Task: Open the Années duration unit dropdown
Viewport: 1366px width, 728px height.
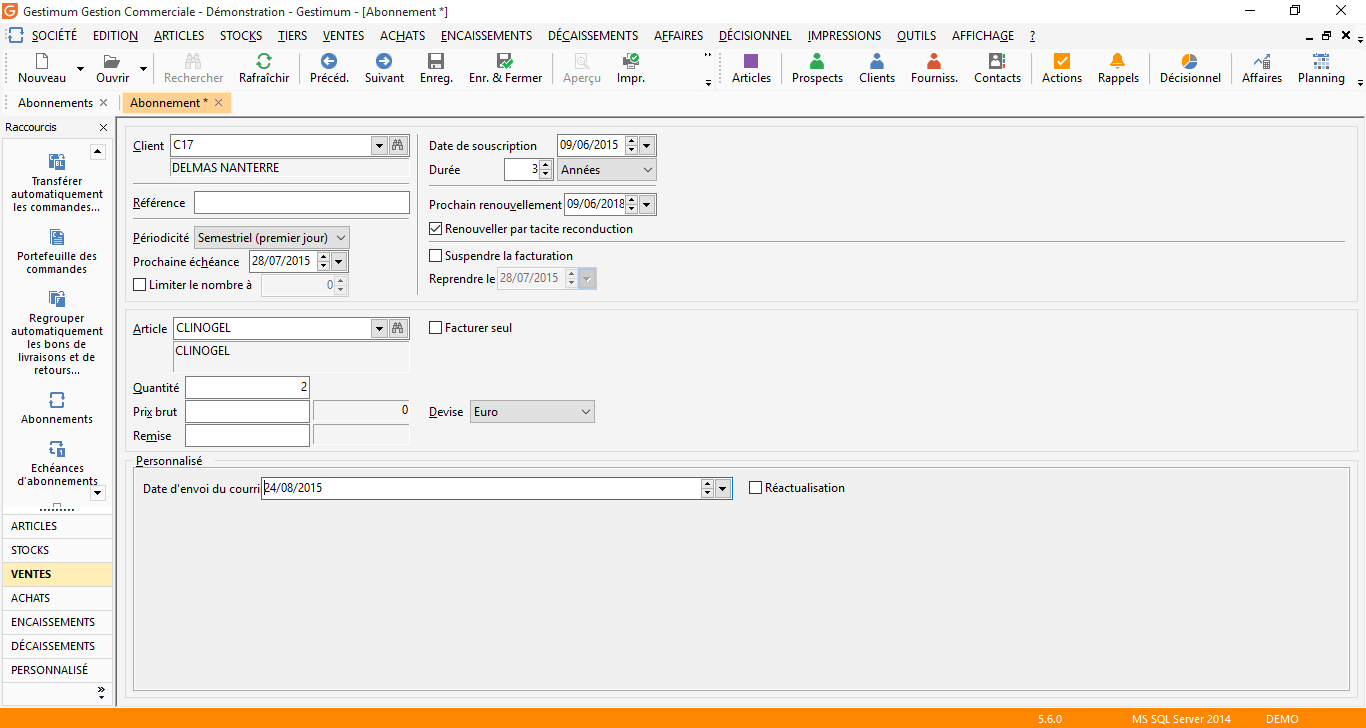Action: 647,170
